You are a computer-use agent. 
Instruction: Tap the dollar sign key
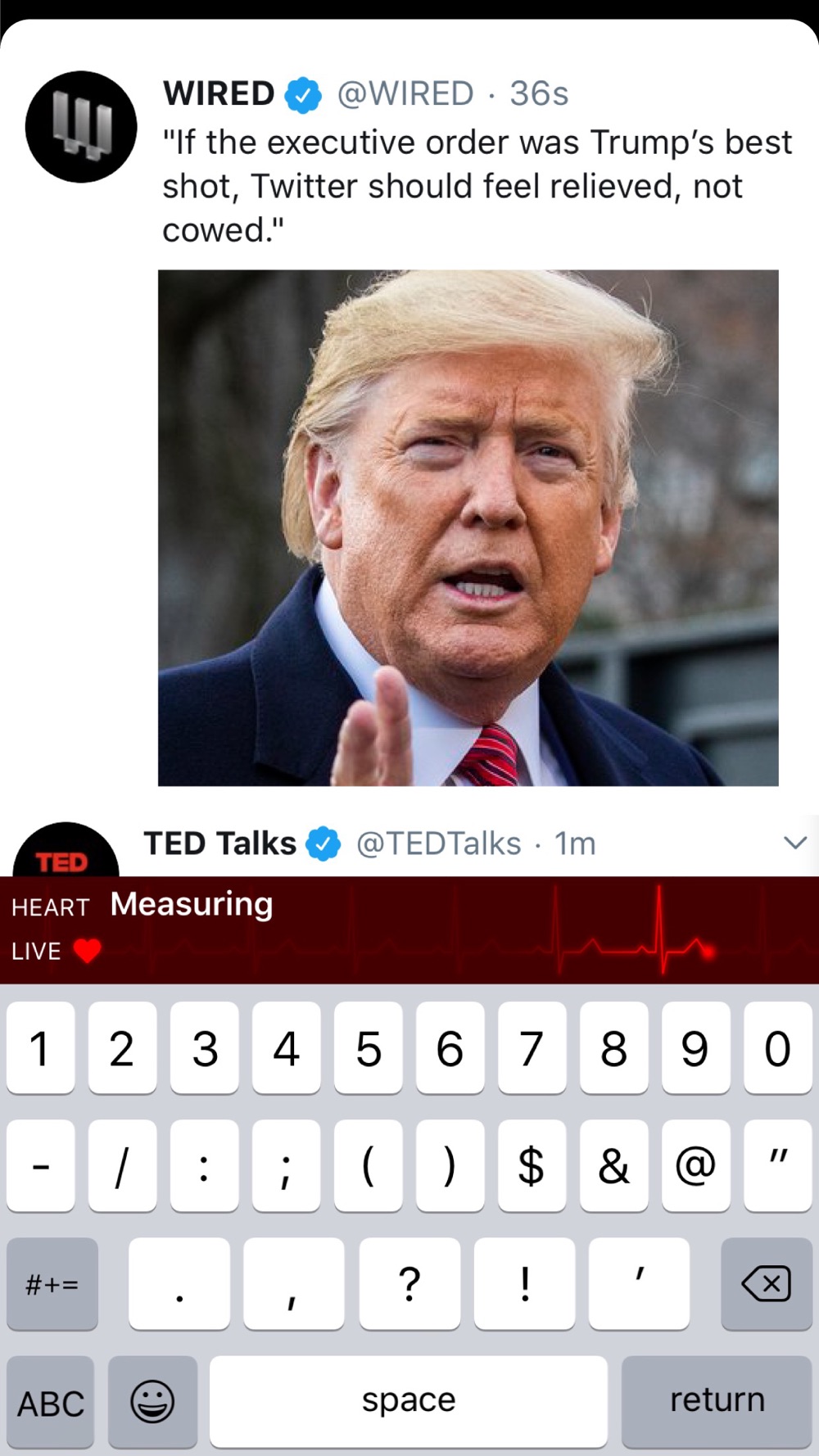click(532, 1165)
